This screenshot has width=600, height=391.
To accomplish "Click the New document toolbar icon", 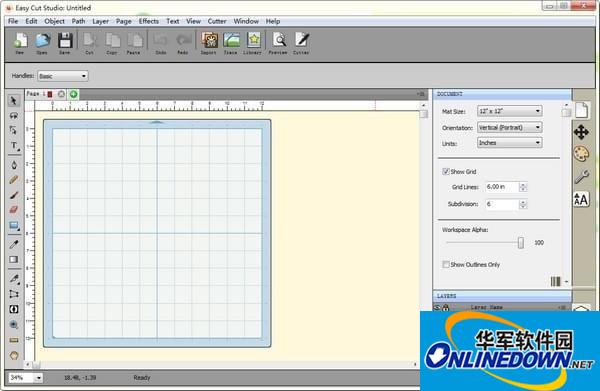I will 20,43.
